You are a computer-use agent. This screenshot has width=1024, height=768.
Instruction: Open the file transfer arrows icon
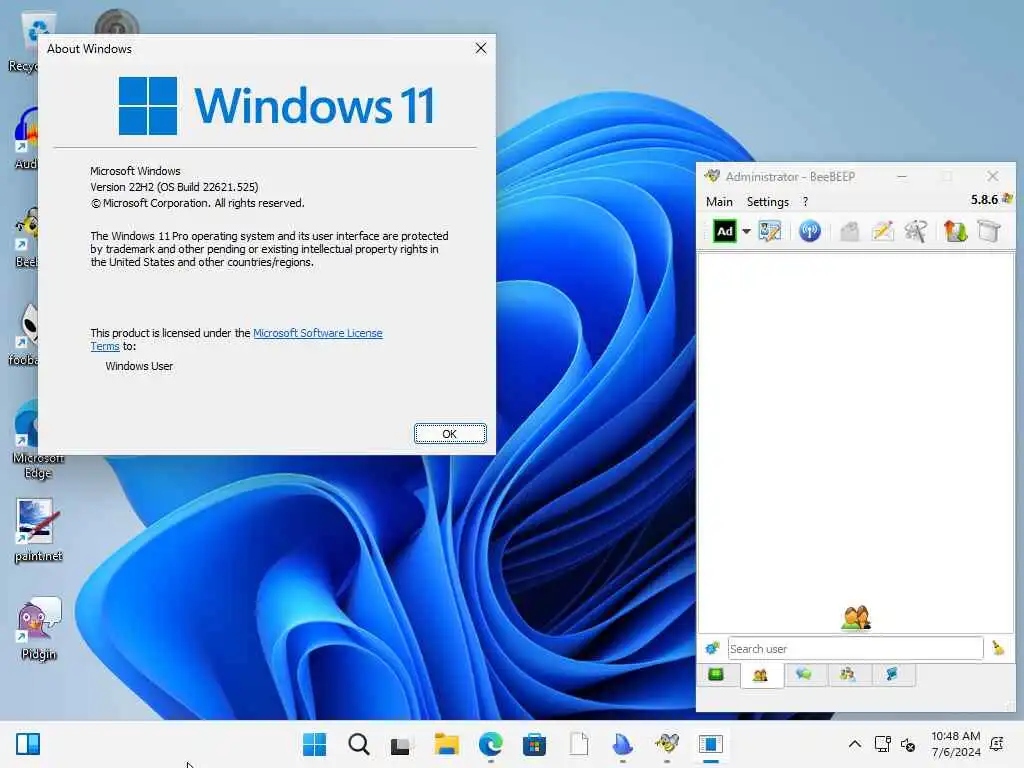[955, 231]
